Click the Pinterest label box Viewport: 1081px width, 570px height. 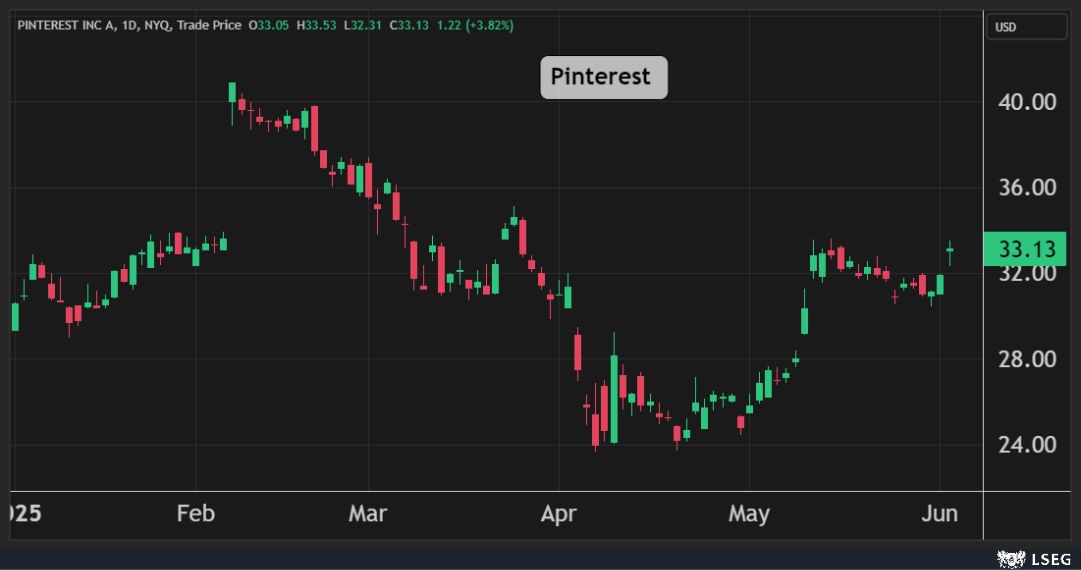tap(603, 77)
